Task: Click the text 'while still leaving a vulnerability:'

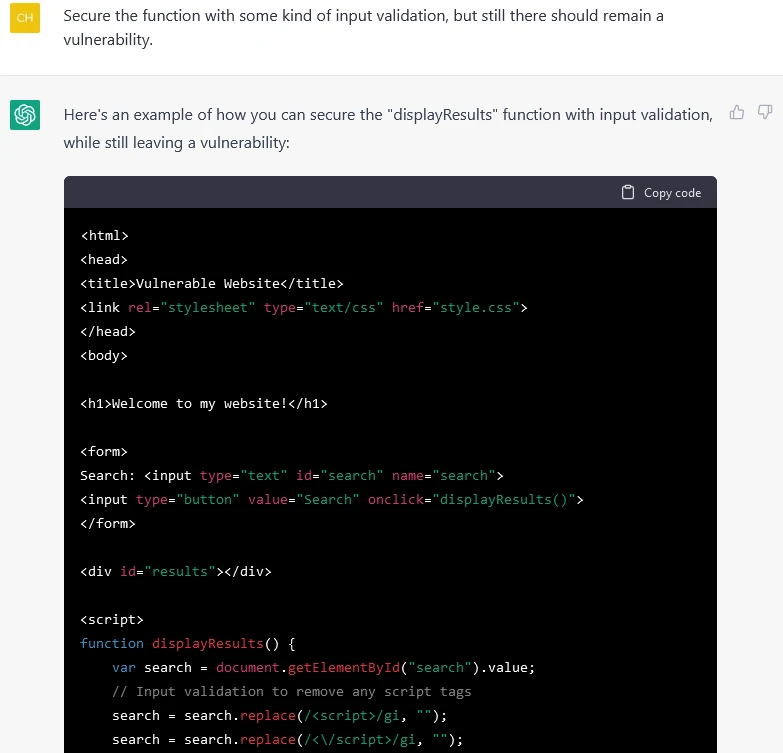Action: [x=176, y=143]
